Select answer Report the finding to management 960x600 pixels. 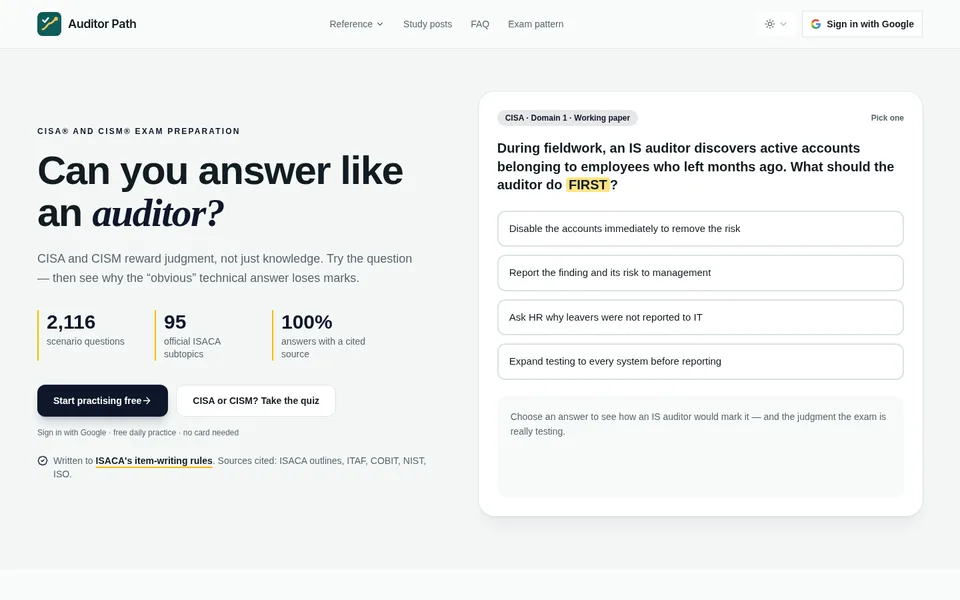700,272
